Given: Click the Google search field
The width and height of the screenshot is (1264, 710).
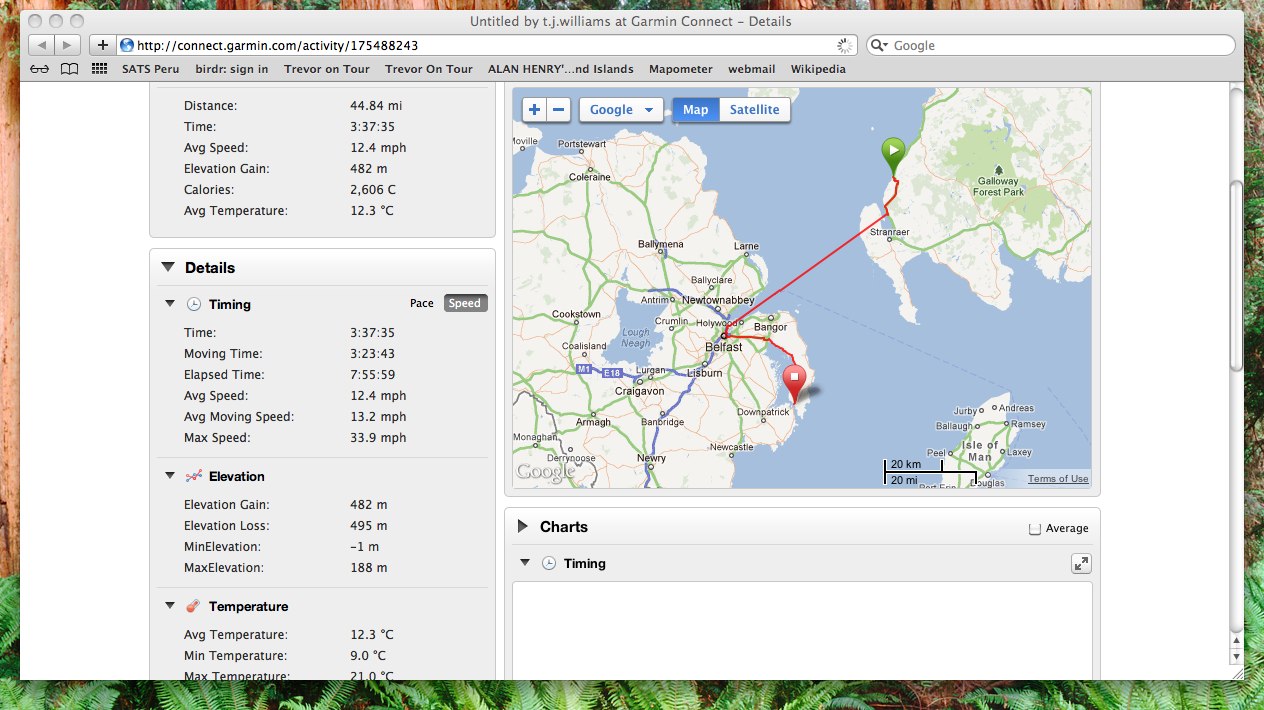Looking at the screenshot, I should (1055, 45).
